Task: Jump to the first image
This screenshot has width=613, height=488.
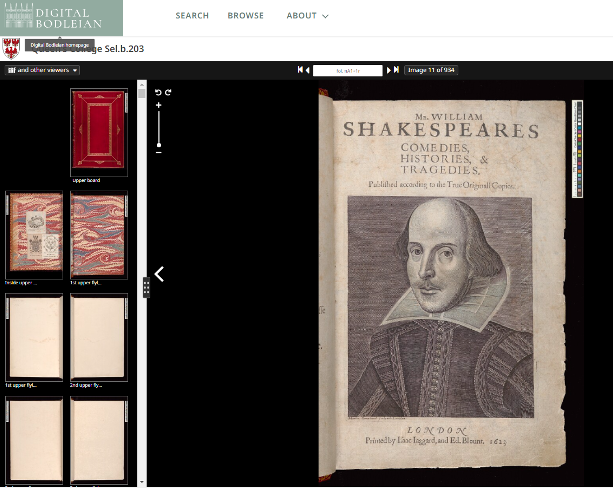Action: coord(300,70)
